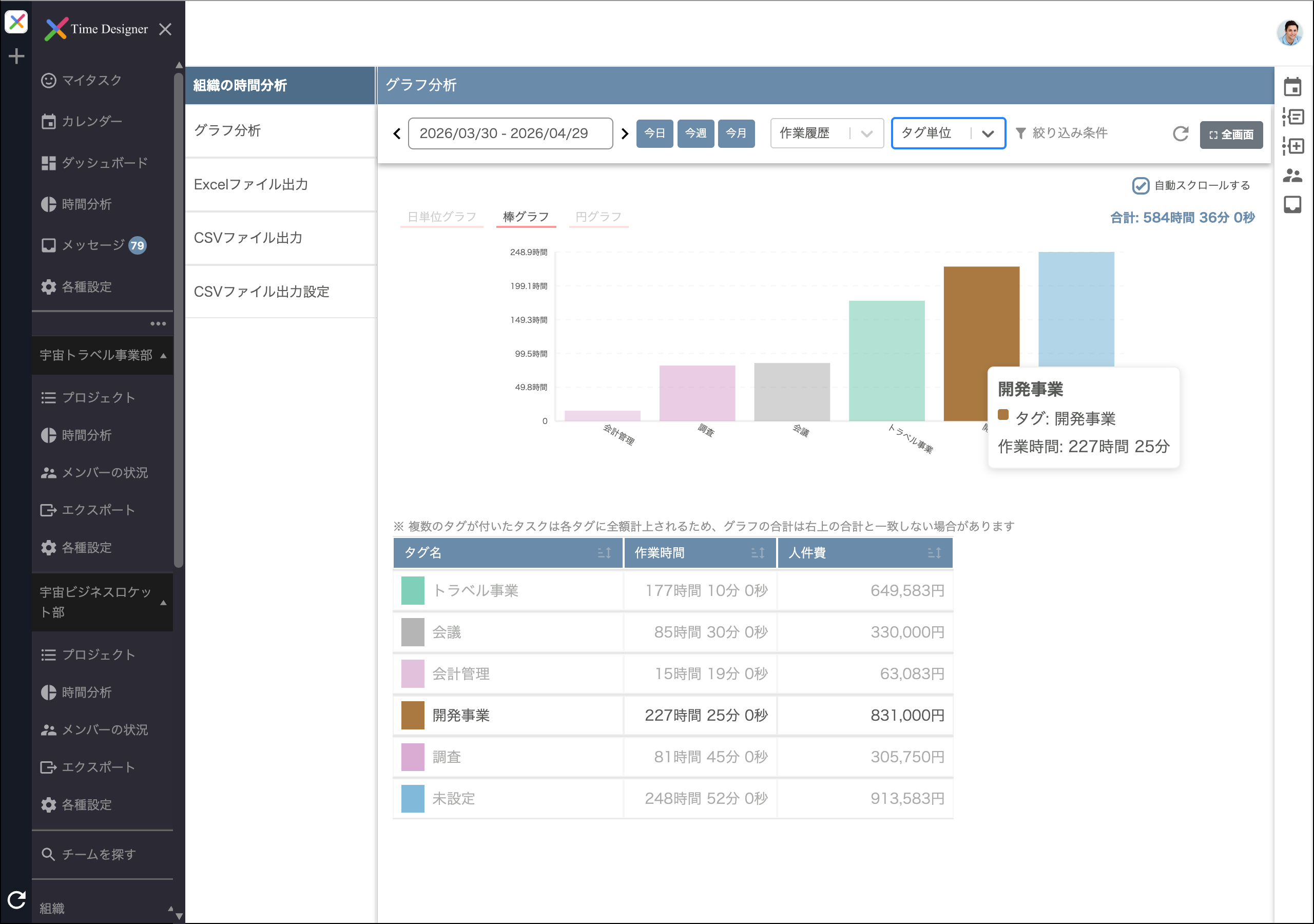Refresh the graph with the reload icon
The width and height of the screenshot is (1314, 924).
pos(1180,134)
